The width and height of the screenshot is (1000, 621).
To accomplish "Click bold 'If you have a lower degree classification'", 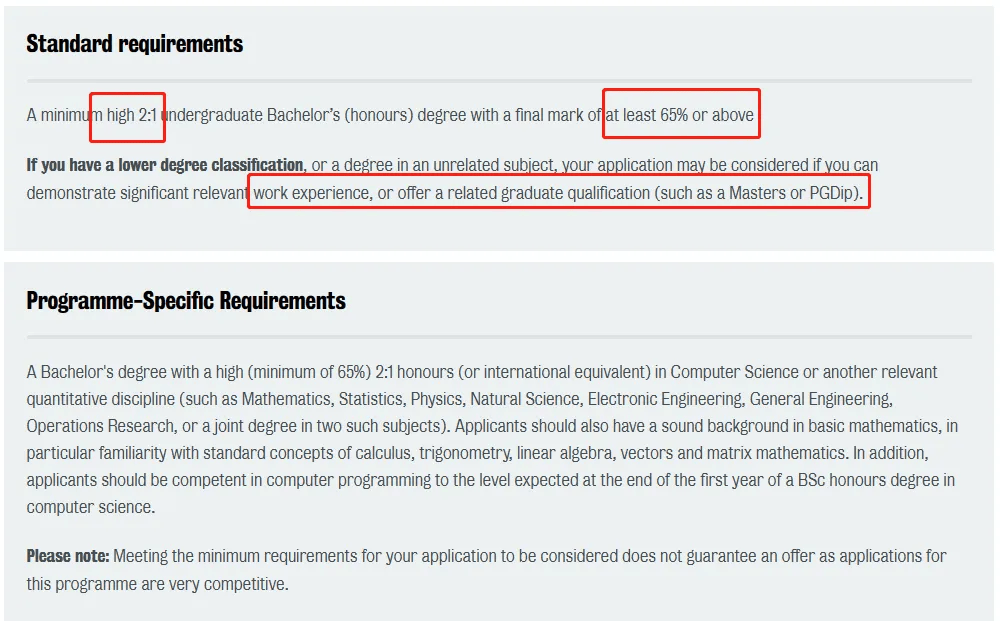I will (x=165, y=165).
